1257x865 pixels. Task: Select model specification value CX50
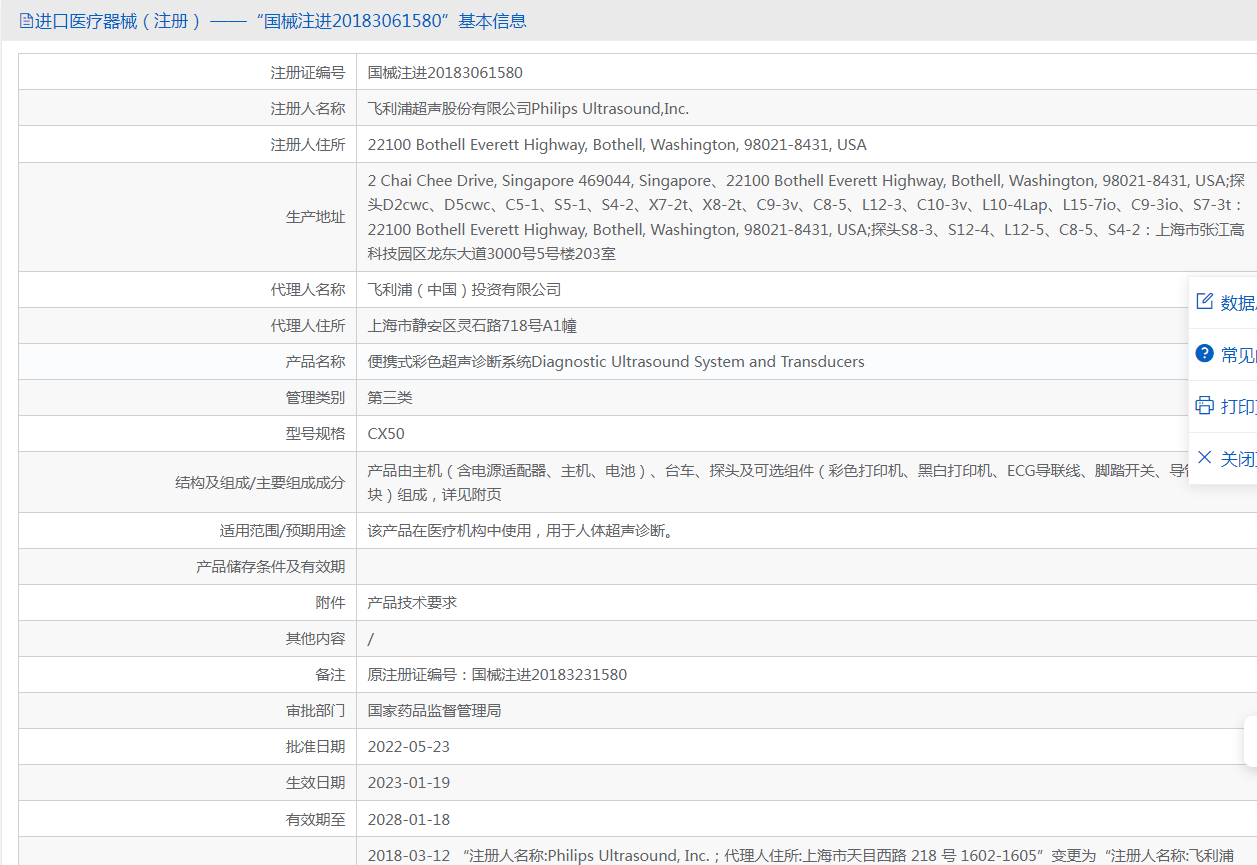(386, 434)
